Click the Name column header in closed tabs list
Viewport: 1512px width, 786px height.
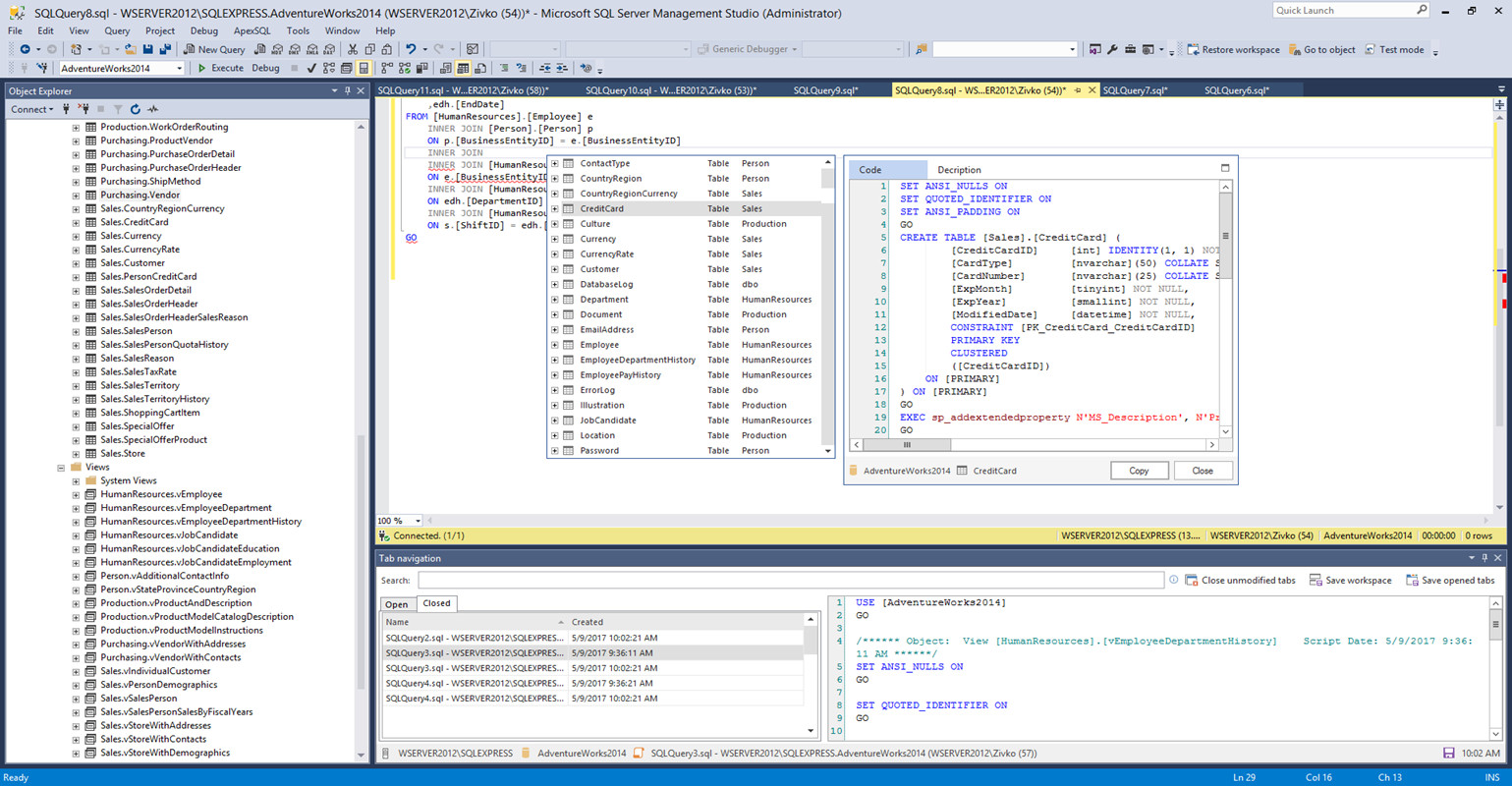pyautogui.click(x=475, y=622)
